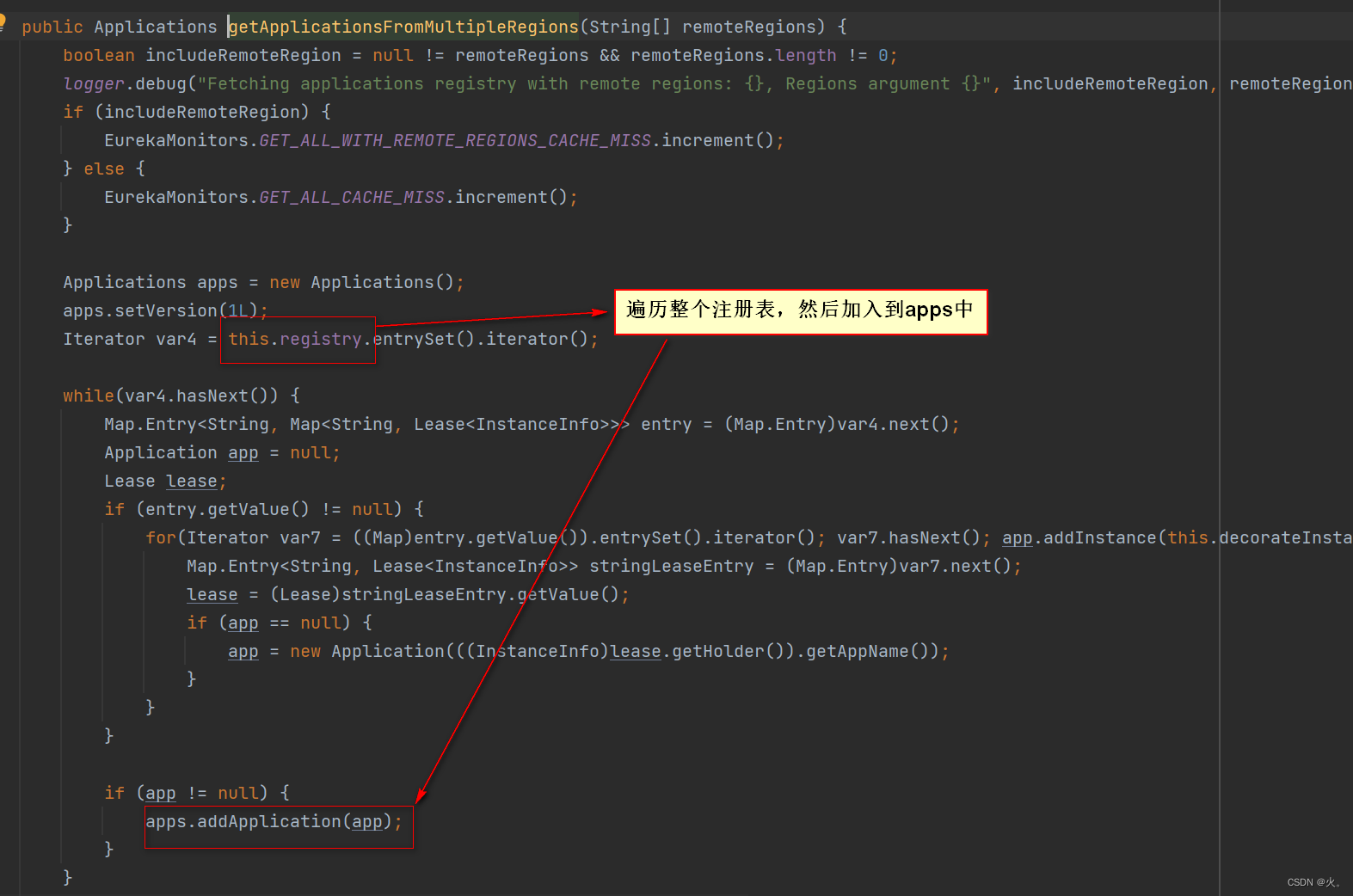Click 'includeRemoteRegion' in the boolean declaration
The image size is (1353, 896).
243,55
